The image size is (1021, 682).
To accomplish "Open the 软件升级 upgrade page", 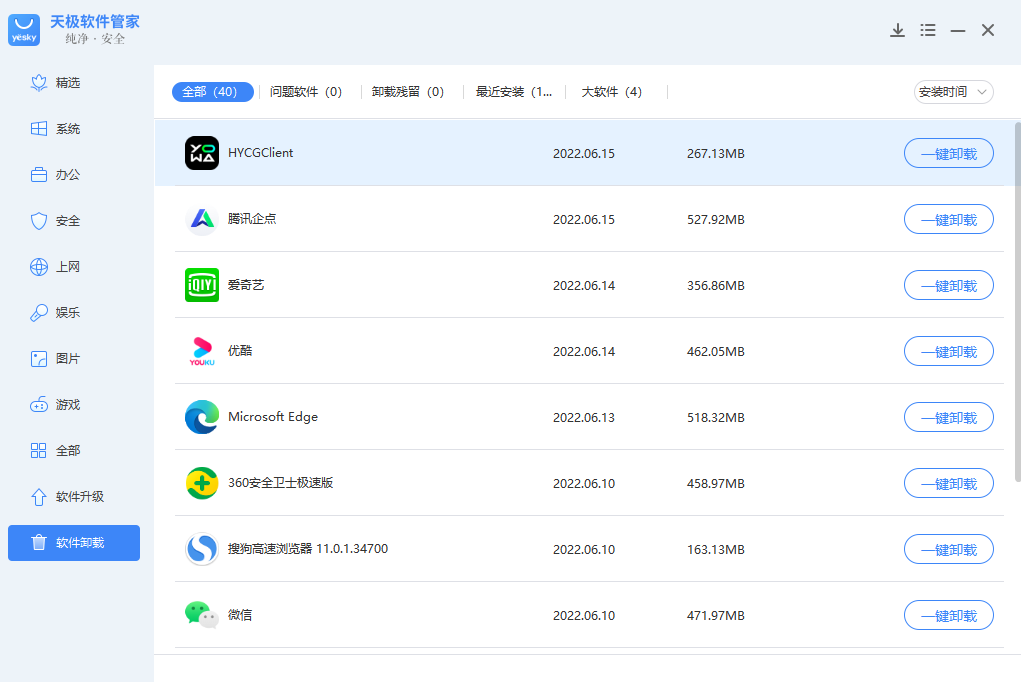I will (x=67, y=496).
